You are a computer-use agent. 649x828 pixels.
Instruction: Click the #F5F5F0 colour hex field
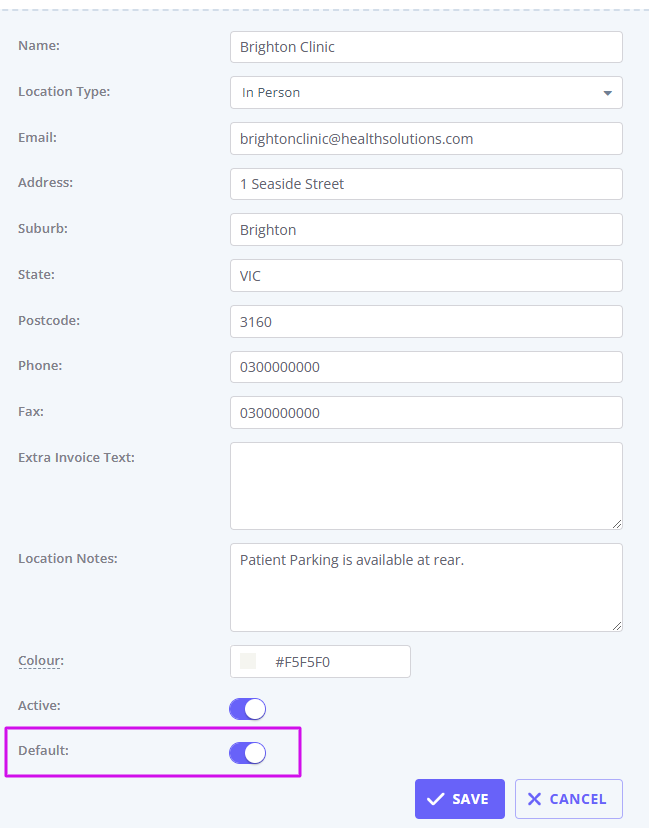[x=320, y=661]
